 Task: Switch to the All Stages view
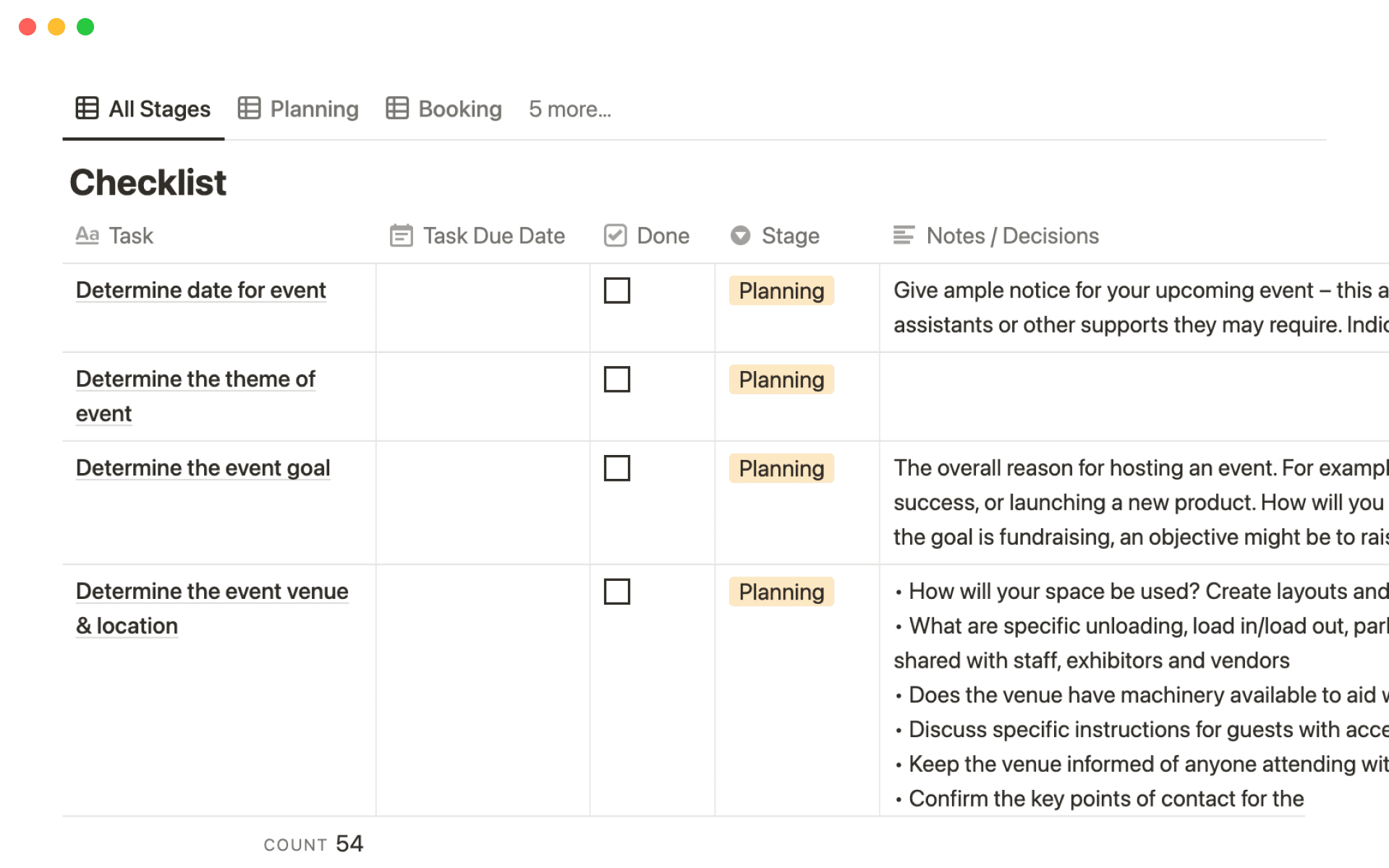click(x=158, y=109)
